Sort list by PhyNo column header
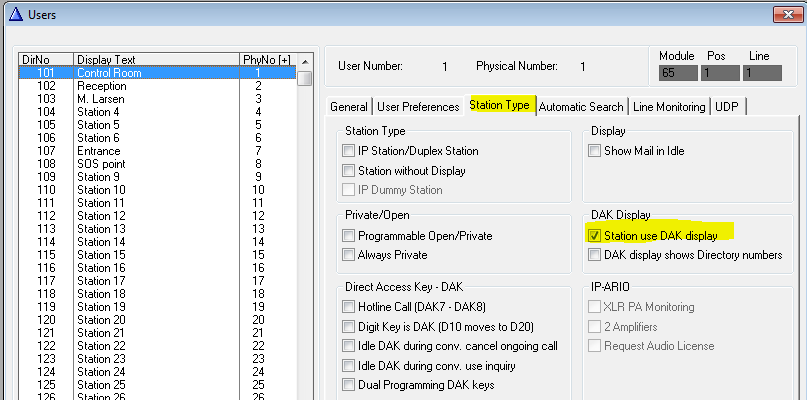Screen dimensions: 807x400 (266, 60)
